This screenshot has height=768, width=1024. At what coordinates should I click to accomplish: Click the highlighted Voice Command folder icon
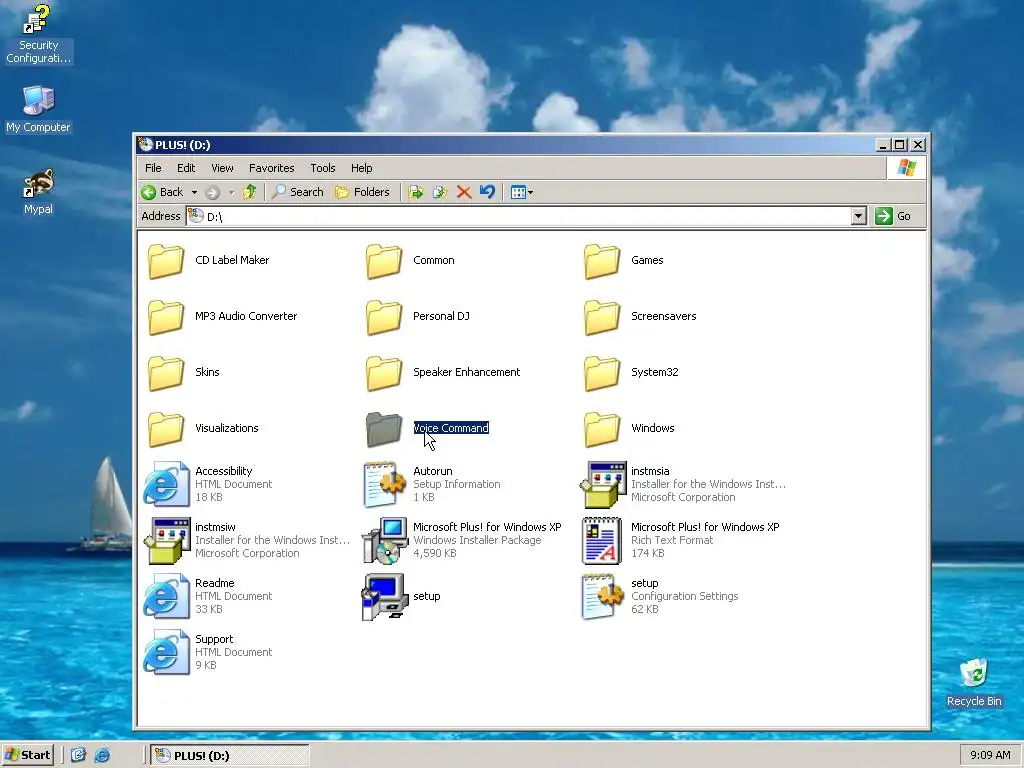click(x=383, y=429)
